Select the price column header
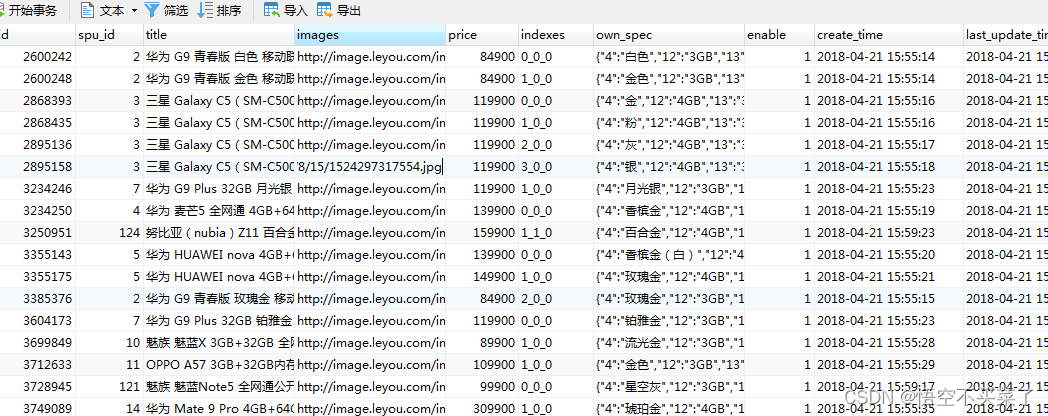The image size is (1048, 416). coord(482,35)
